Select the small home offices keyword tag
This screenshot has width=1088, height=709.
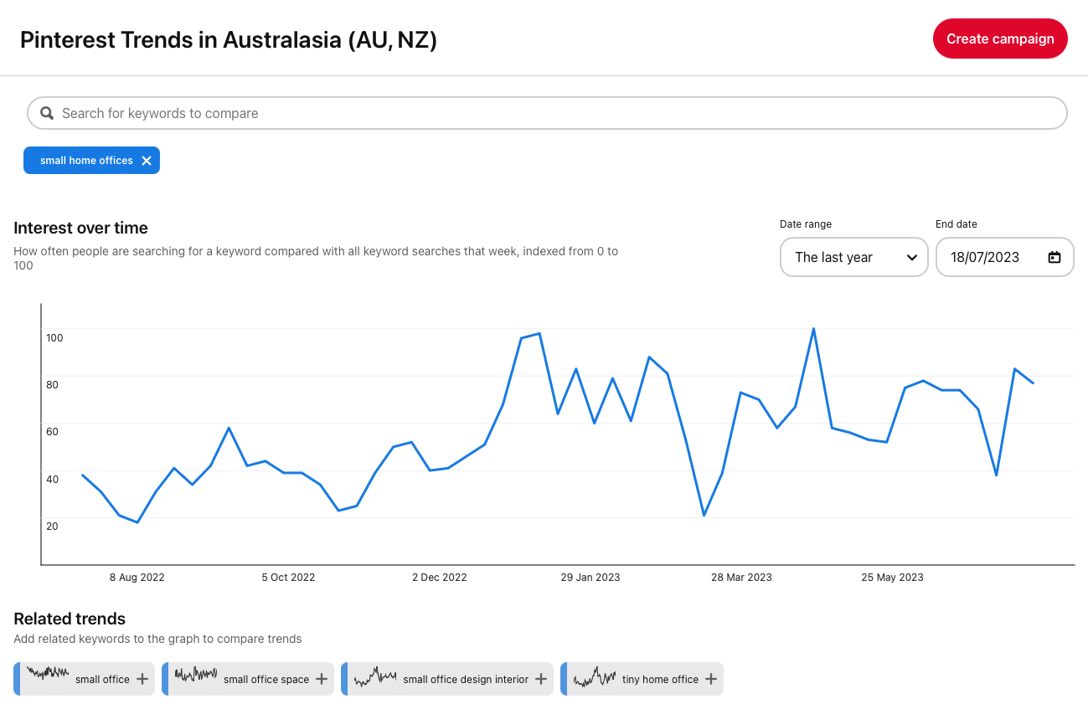(85, 161)
